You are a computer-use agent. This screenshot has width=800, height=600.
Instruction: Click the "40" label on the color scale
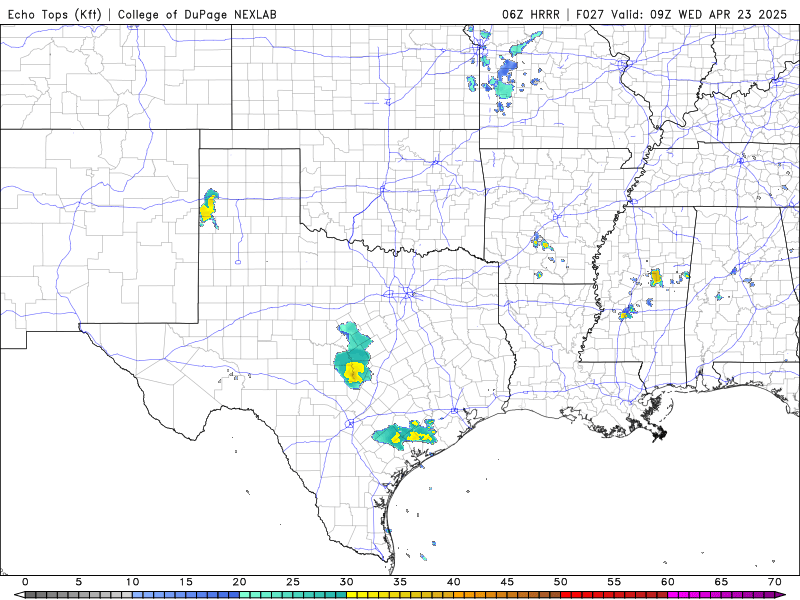pyautogui.click(x=454, y=582)
